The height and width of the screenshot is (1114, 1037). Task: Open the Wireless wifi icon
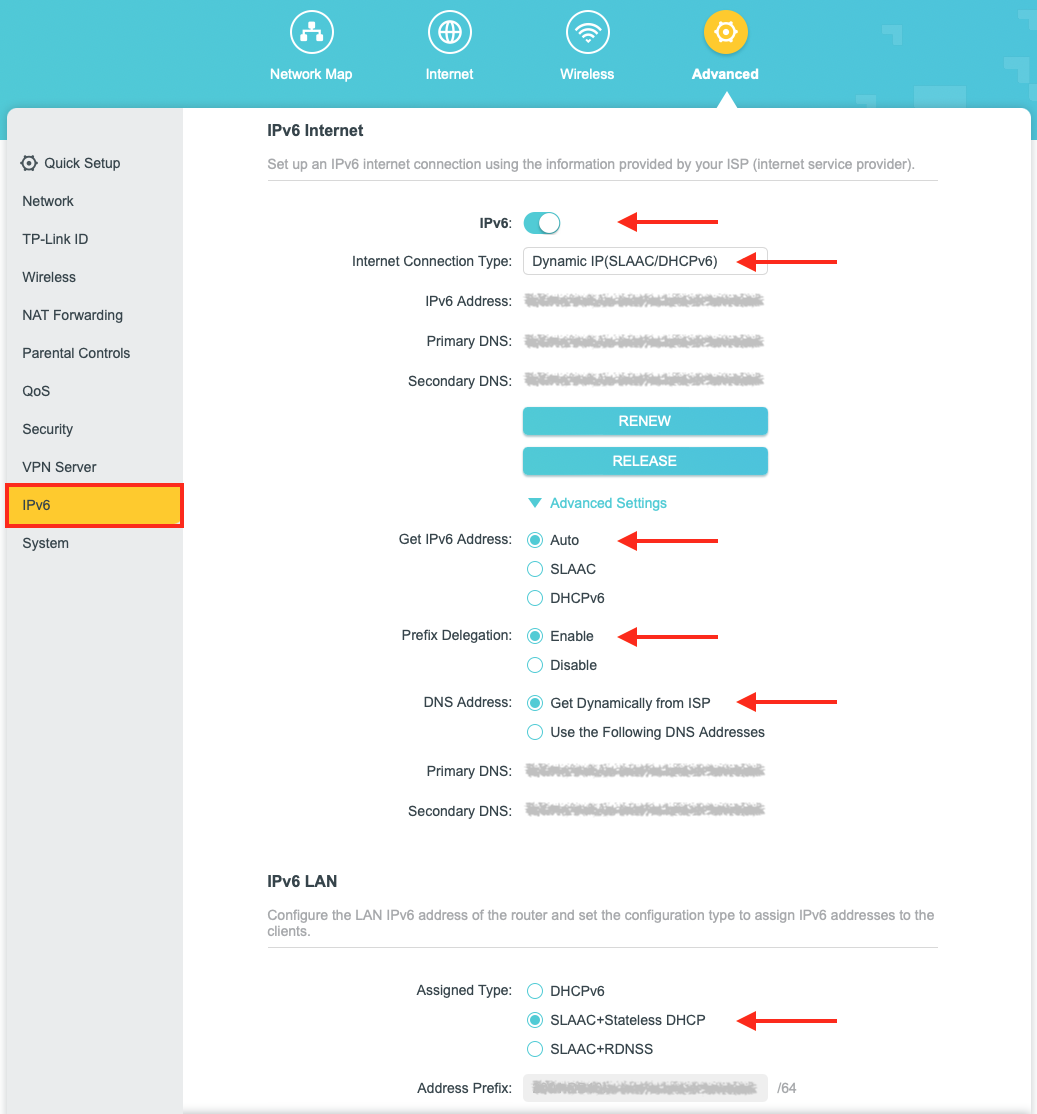click(x=587, y=33)
